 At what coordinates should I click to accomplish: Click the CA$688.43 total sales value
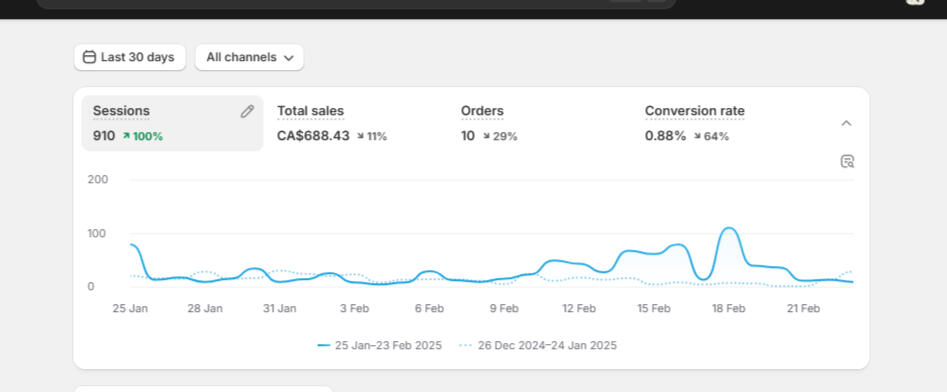(313, 136)
